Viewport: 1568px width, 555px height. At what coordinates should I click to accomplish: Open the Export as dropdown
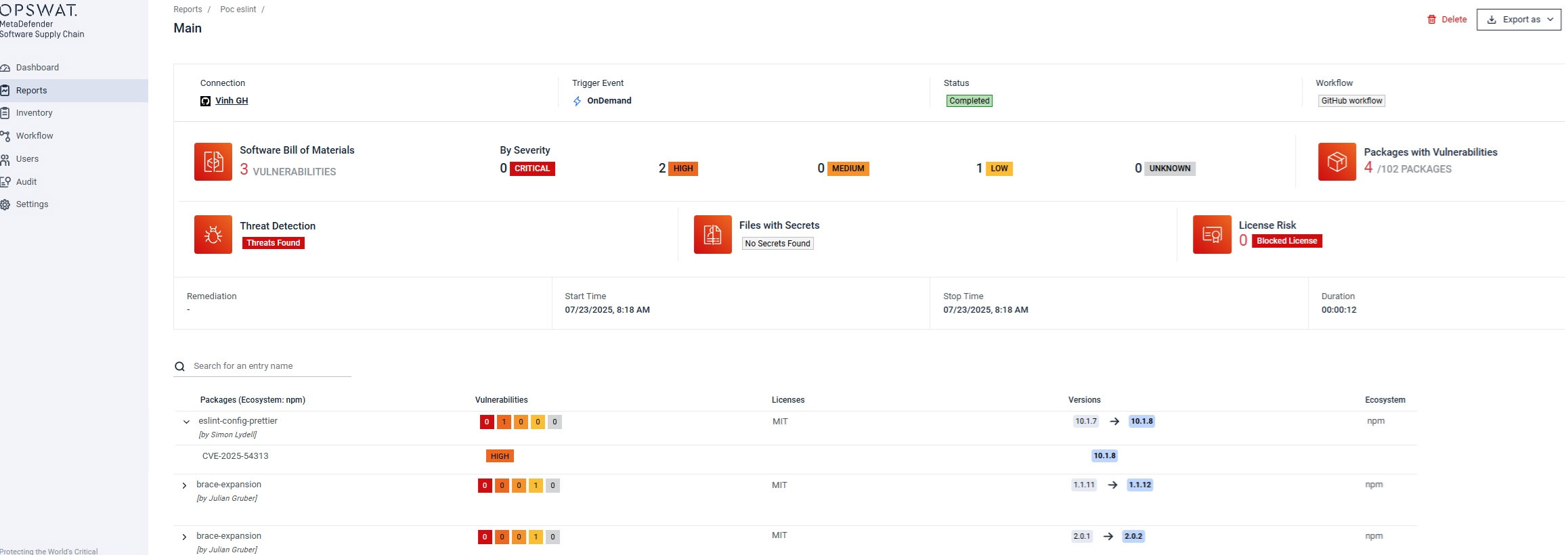[x=1518, y=20]
